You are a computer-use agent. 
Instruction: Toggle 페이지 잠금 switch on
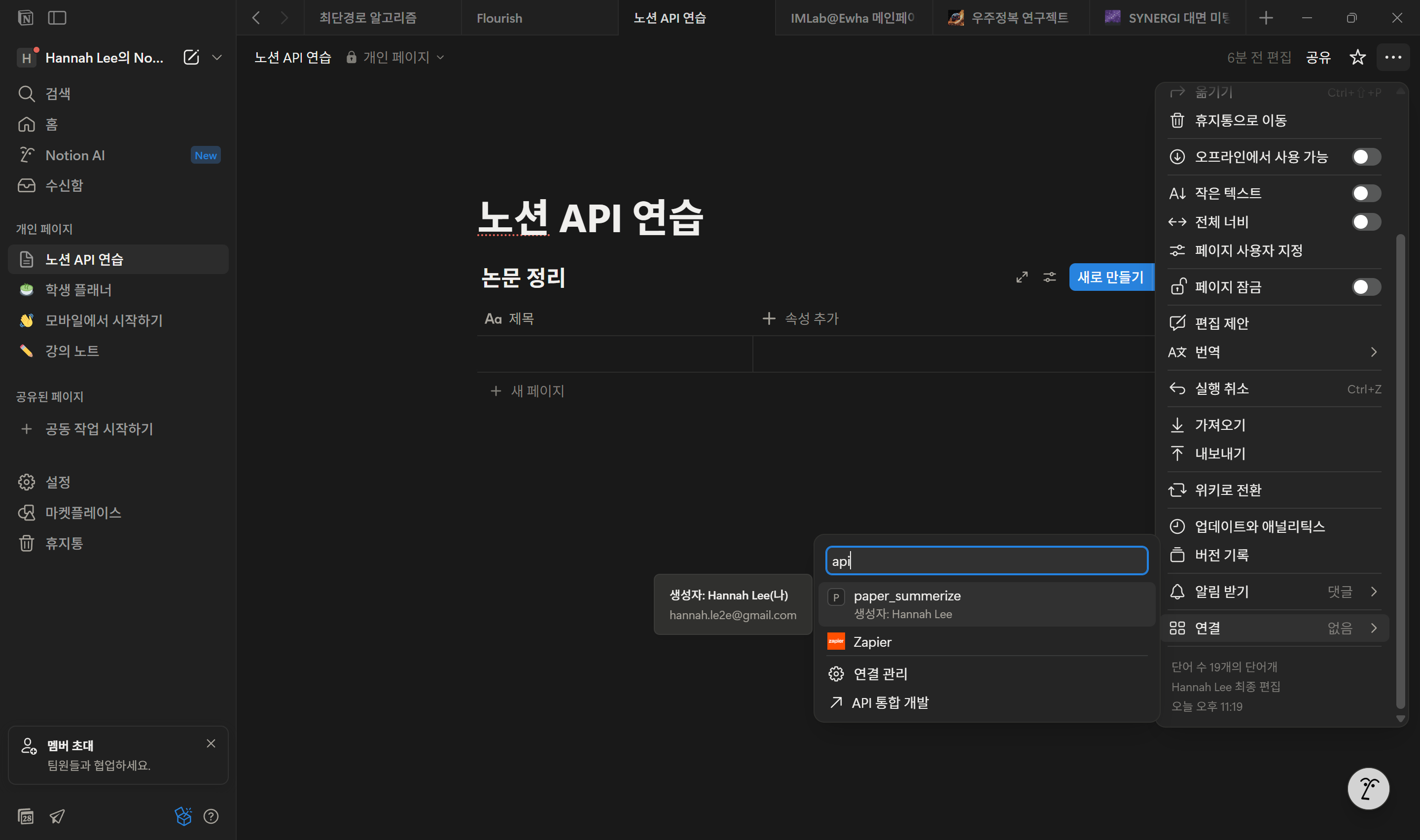[x=1366, y=287]
